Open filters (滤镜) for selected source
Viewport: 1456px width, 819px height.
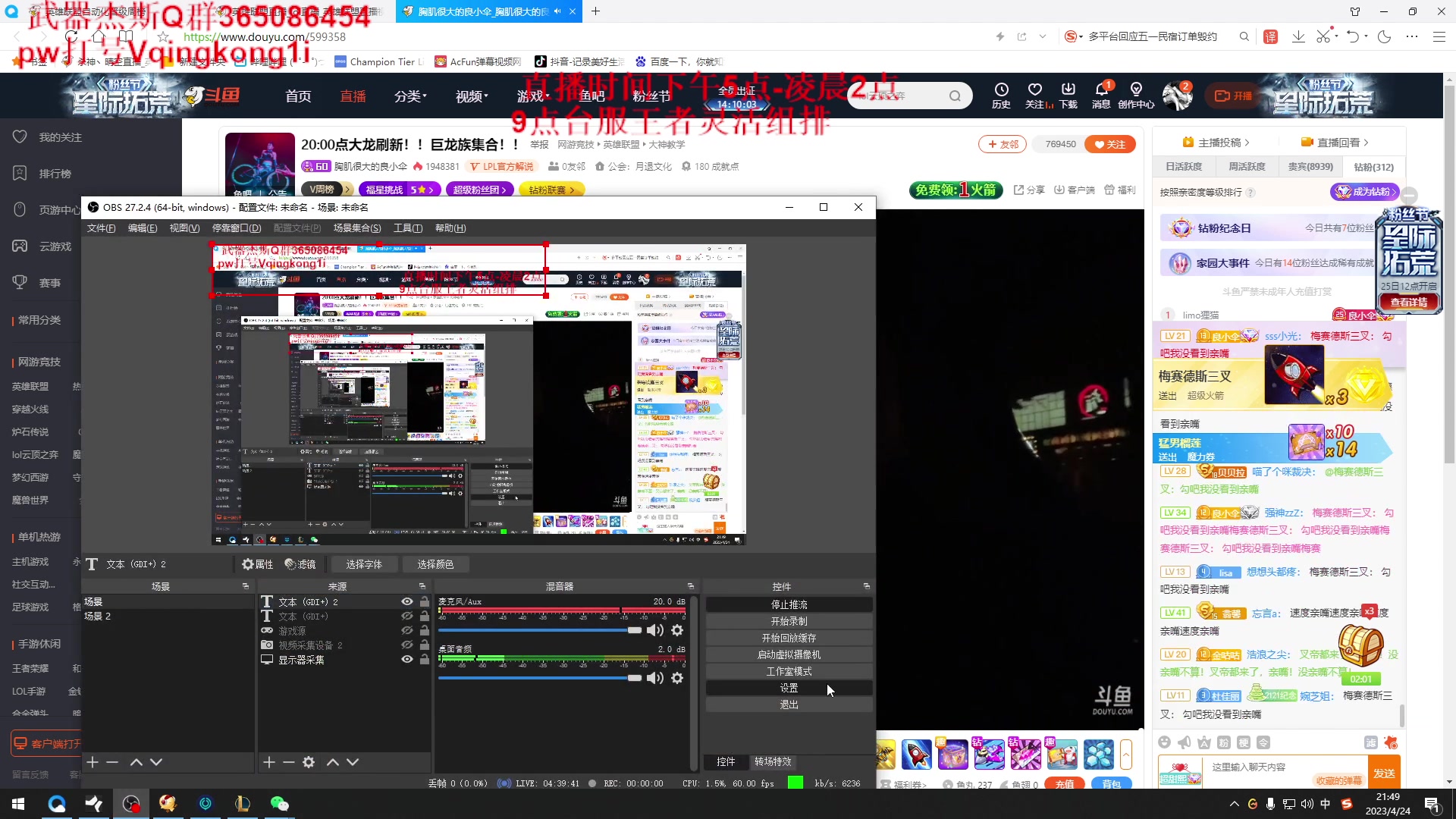[x=300, y=564]
